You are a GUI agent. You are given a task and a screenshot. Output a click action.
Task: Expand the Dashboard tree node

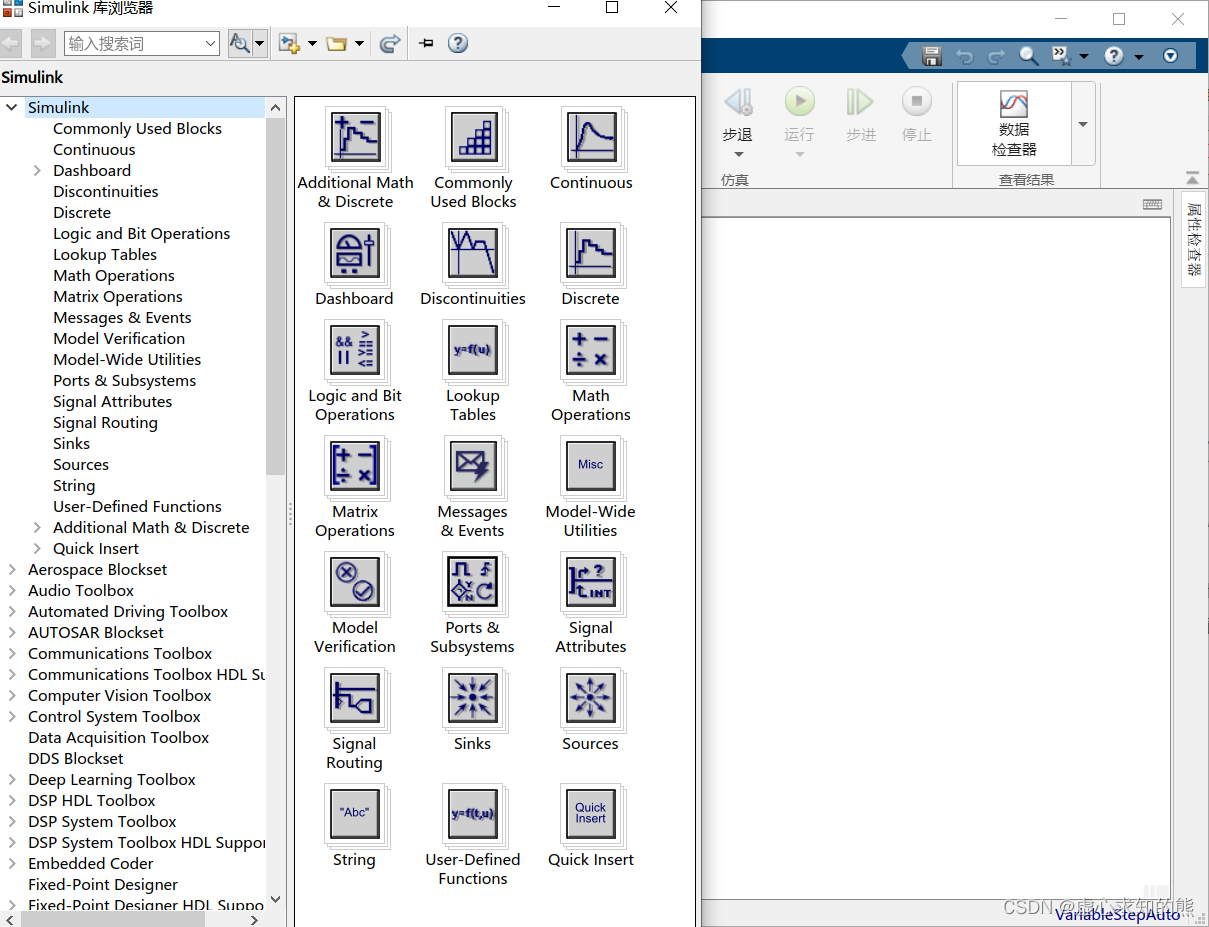pyautogui.click(x=37, y=171)
